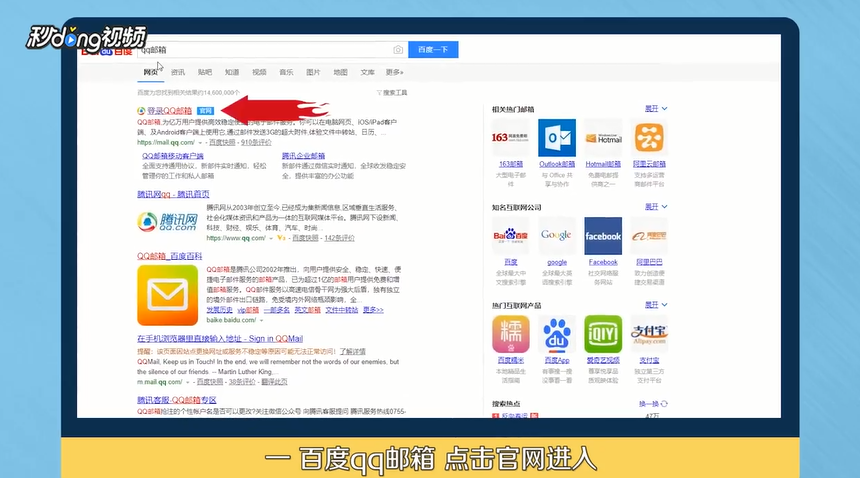
Task: Click the 换一换 text in 搜索热点
Action: click(649, 404)
